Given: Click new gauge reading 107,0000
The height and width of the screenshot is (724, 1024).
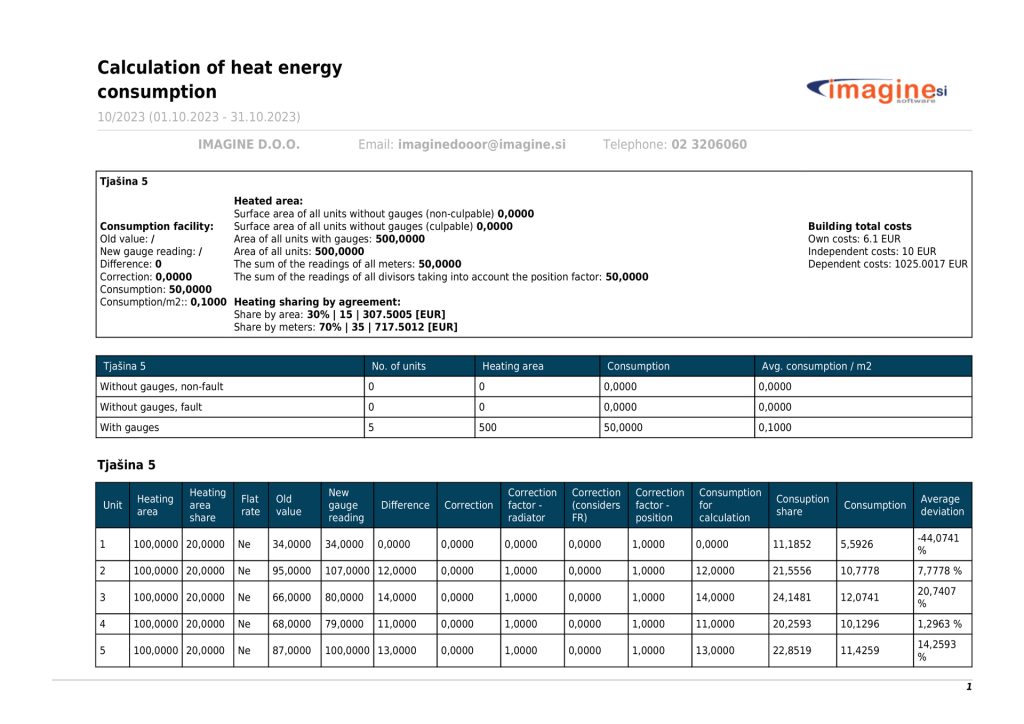Looking at the screenshot, I should (x=347, y=571).
